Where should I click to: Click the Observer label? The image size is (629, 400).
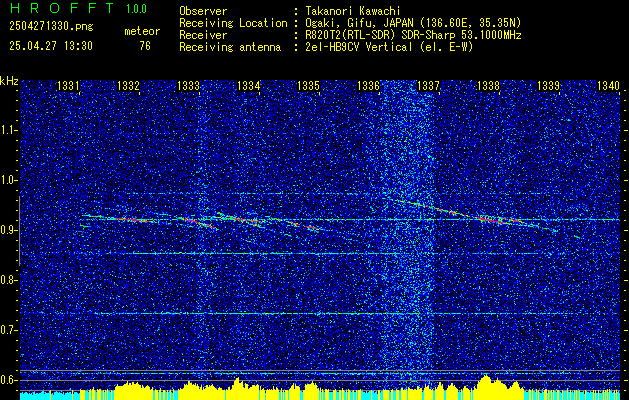pyautogui.click(x=203, y=11)
